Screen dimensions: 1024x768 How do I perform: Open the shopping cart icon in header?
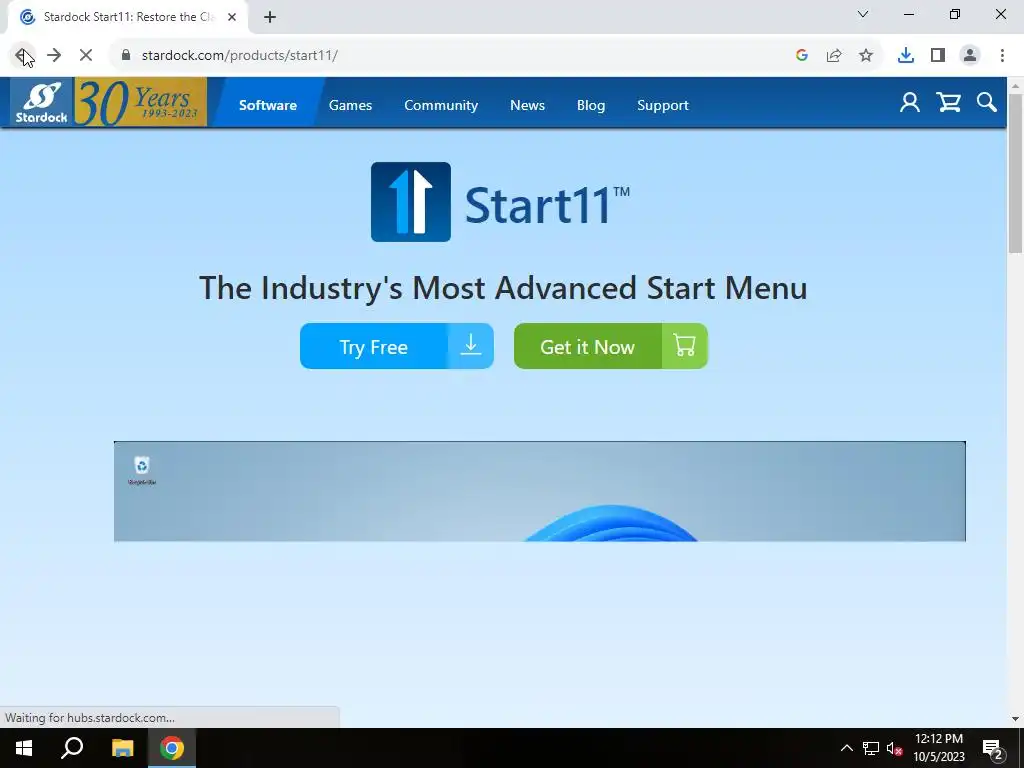(948, 103)
